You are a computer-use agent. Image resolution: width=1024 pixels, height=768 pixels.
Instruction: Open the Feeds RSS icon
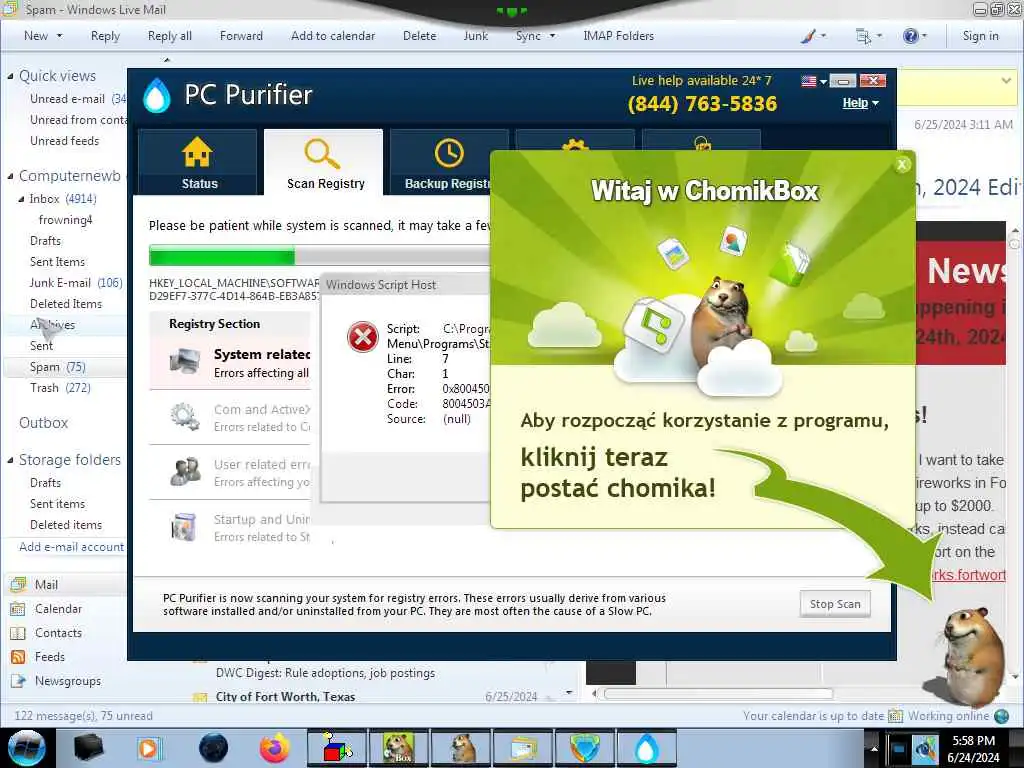(18, 657)
